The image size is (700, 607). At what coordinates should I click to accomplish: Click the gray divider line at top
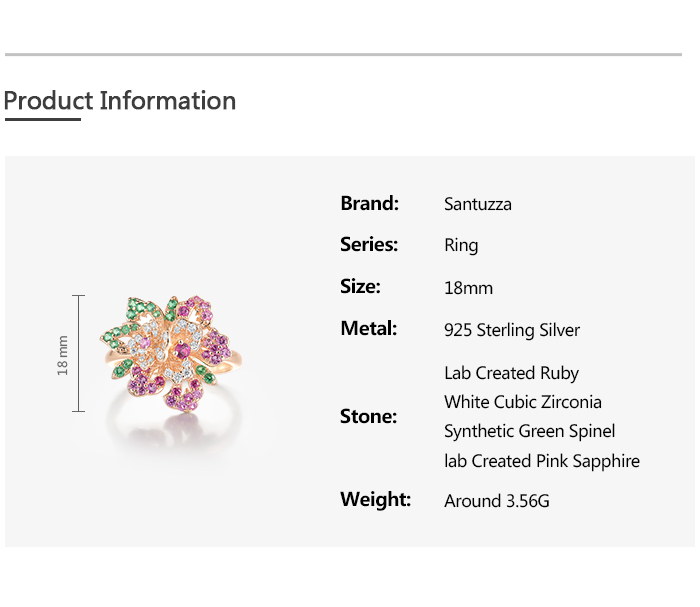[343, 54]
